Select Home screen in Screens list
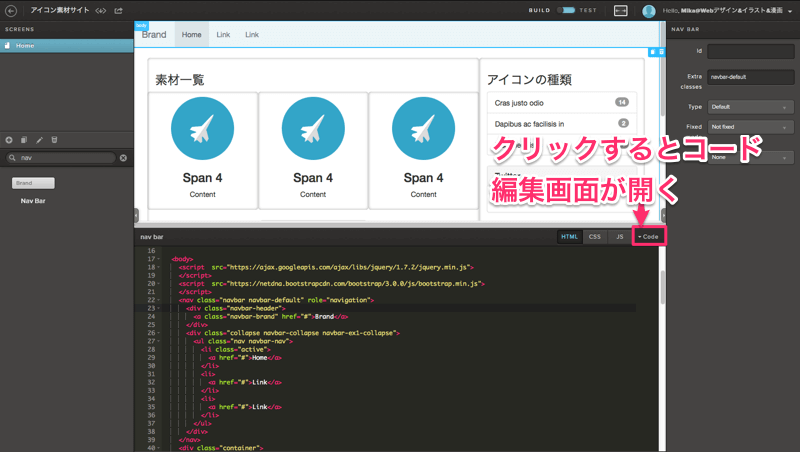The width and height of the screenshot is (800, 452). 67,45
